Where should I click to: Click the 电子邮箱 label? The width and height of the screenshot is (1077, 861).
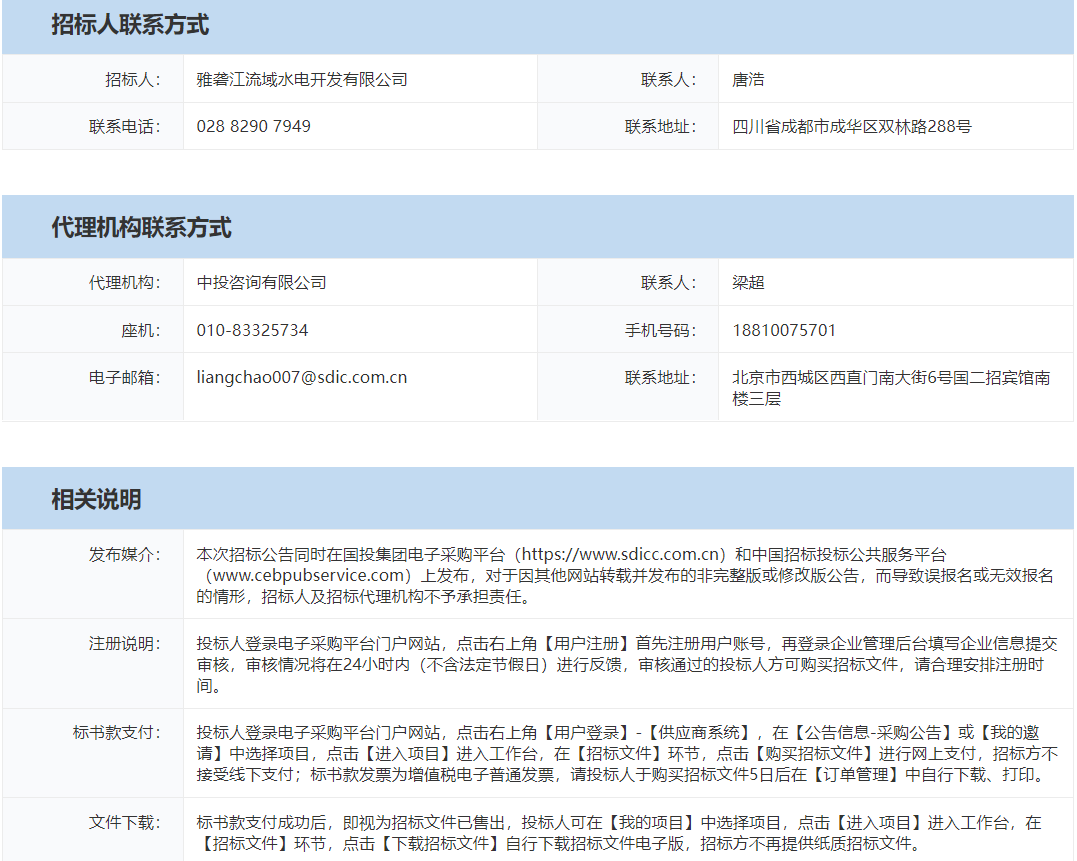[124, 377]
